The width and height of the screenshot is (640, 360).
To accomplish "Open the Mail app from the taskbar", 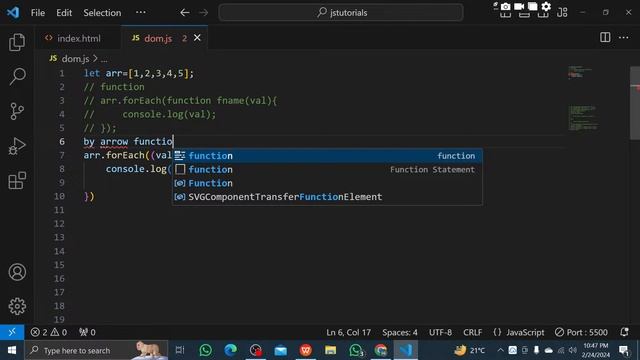I will pos(280,350).
